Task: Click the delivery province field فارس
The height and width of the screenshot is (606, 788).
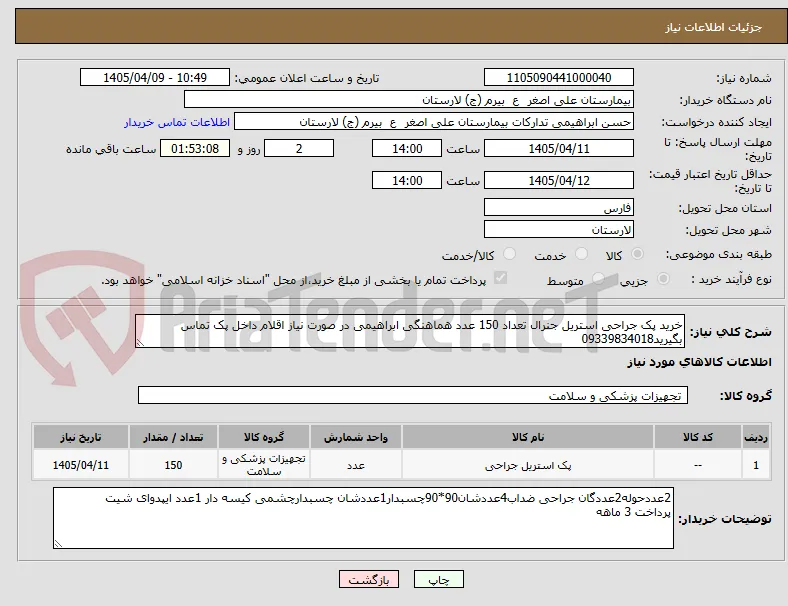Action: pos(559,208)
